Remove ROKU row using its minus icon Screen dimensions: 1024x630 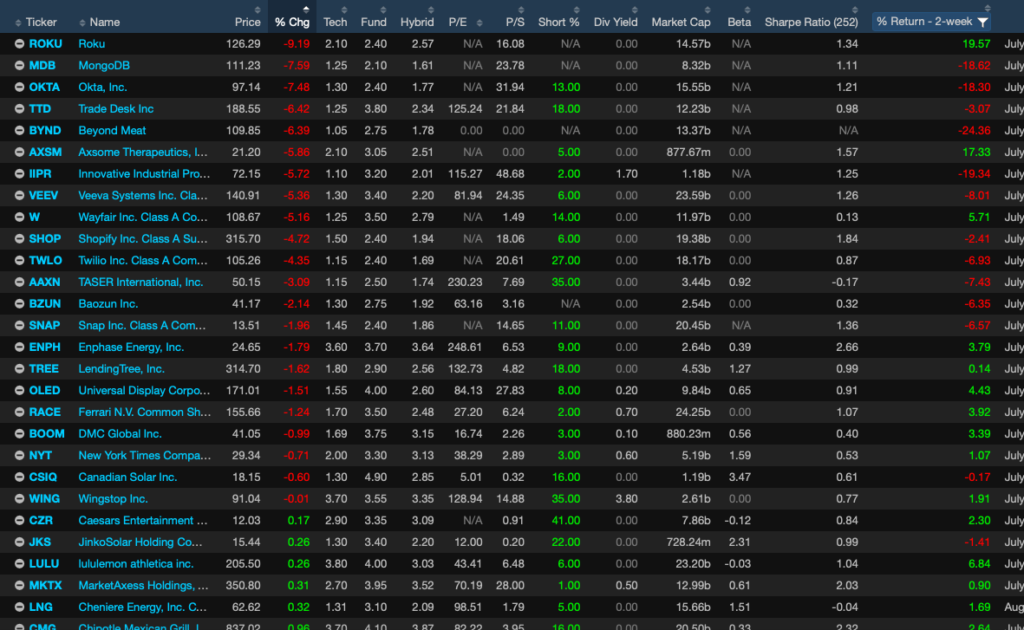pyautogui.click(x=20, y=44)
